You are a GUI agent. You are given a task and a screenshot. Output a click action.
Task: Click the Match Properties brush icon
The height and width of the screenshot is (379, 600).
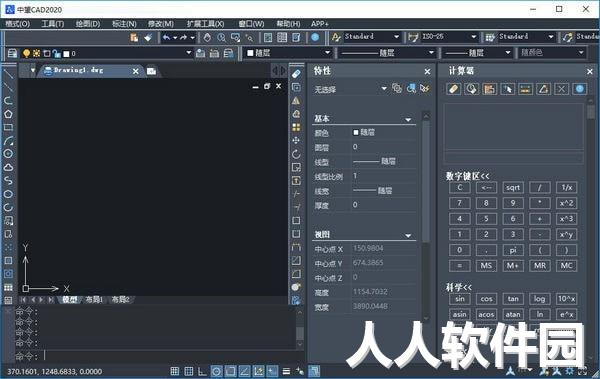(x=148, y=38)
